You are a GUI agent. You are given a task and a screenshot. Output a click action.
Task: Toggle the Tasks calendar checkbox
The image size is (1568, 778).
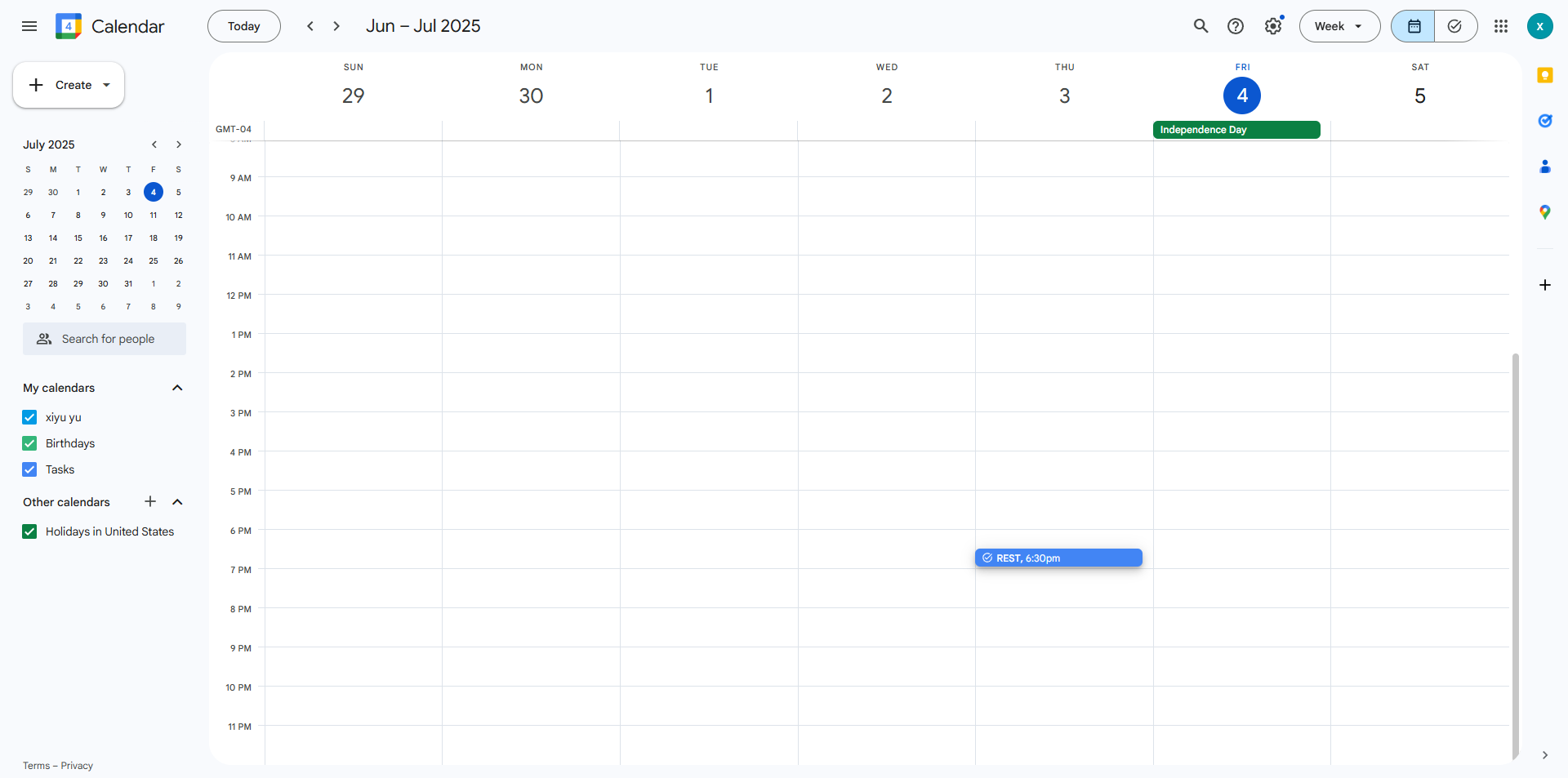click(x=29, y=469)
